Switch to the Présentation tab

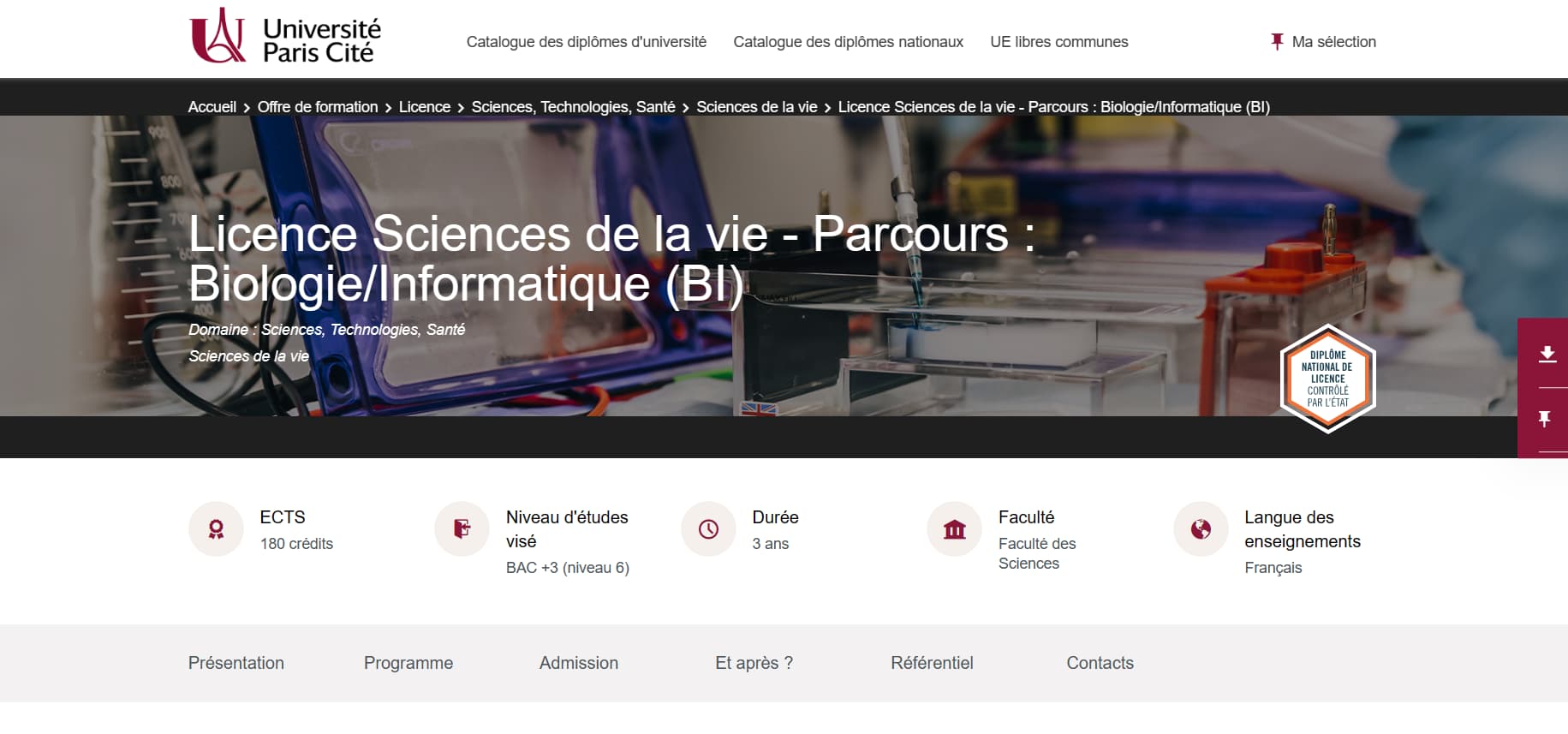[x=236, y=663]
